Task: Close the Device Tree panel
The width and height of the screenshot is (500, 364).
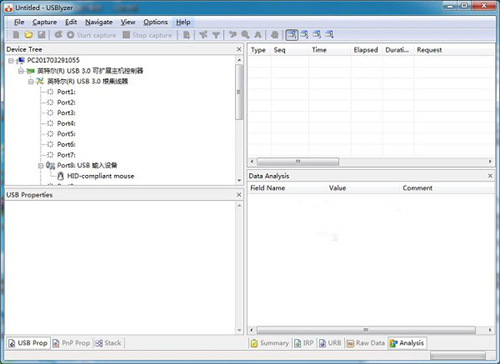Action: [x=239, y=49]
